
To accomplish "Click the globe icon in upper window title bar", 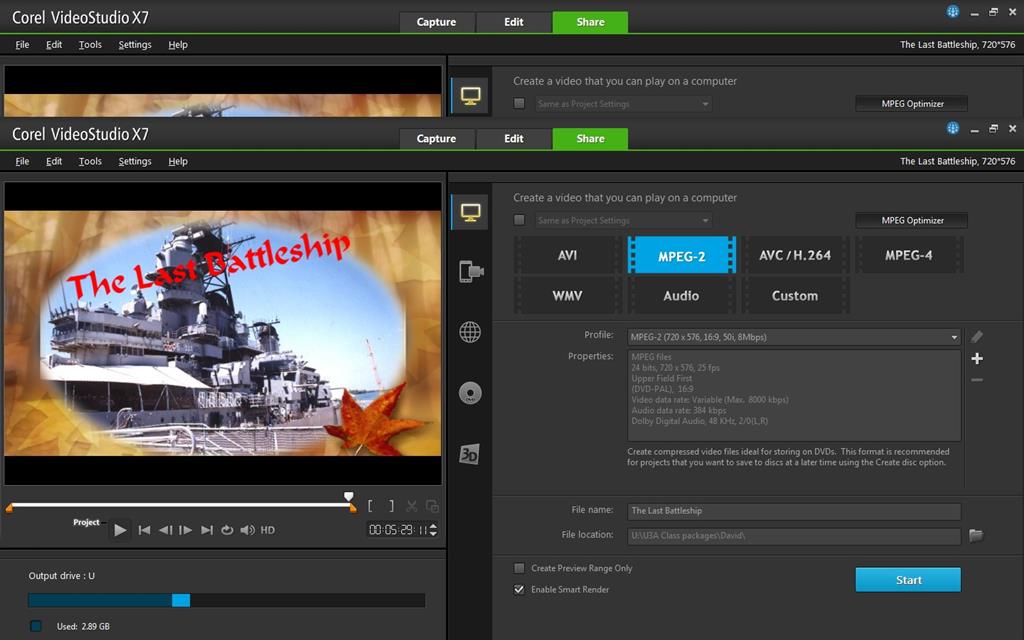I will [953, 11].
